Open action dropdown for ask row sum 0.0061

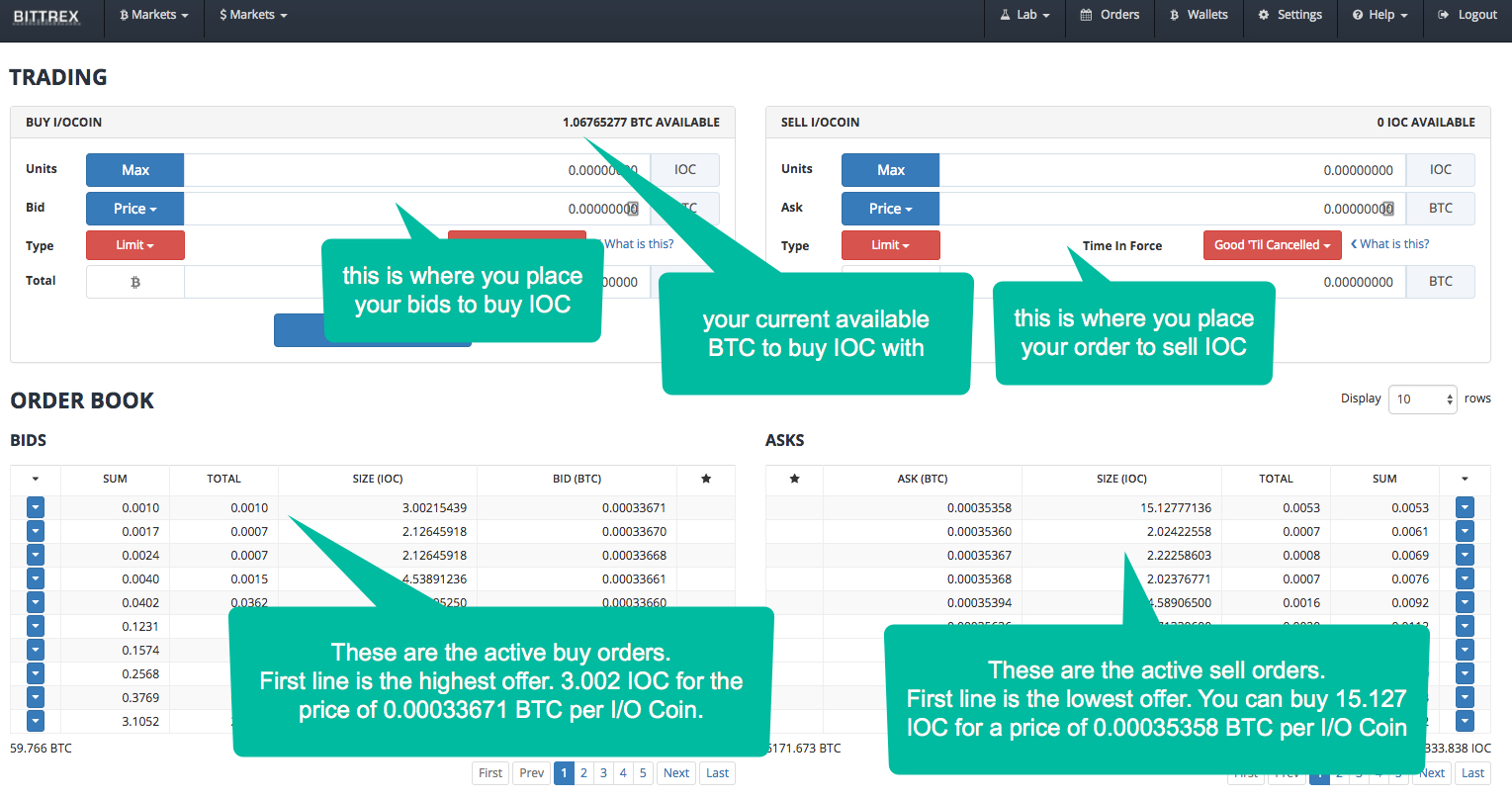point(1465,531)
